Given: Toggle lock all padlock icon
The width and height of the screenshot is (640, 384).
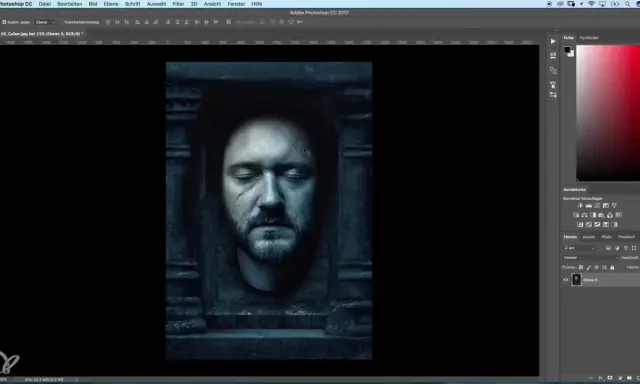Looking at the screenshot, I should click(612, 268).
